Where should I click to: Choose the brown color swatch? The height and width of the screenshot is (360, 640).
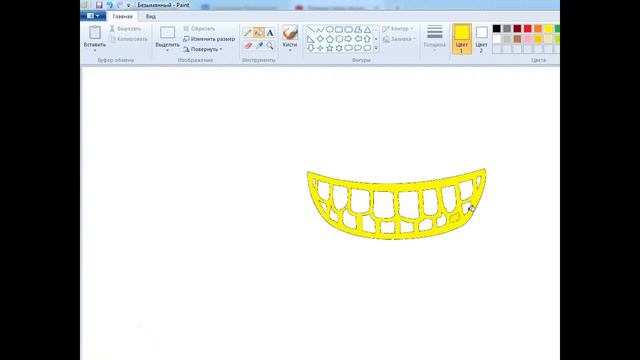517,39
